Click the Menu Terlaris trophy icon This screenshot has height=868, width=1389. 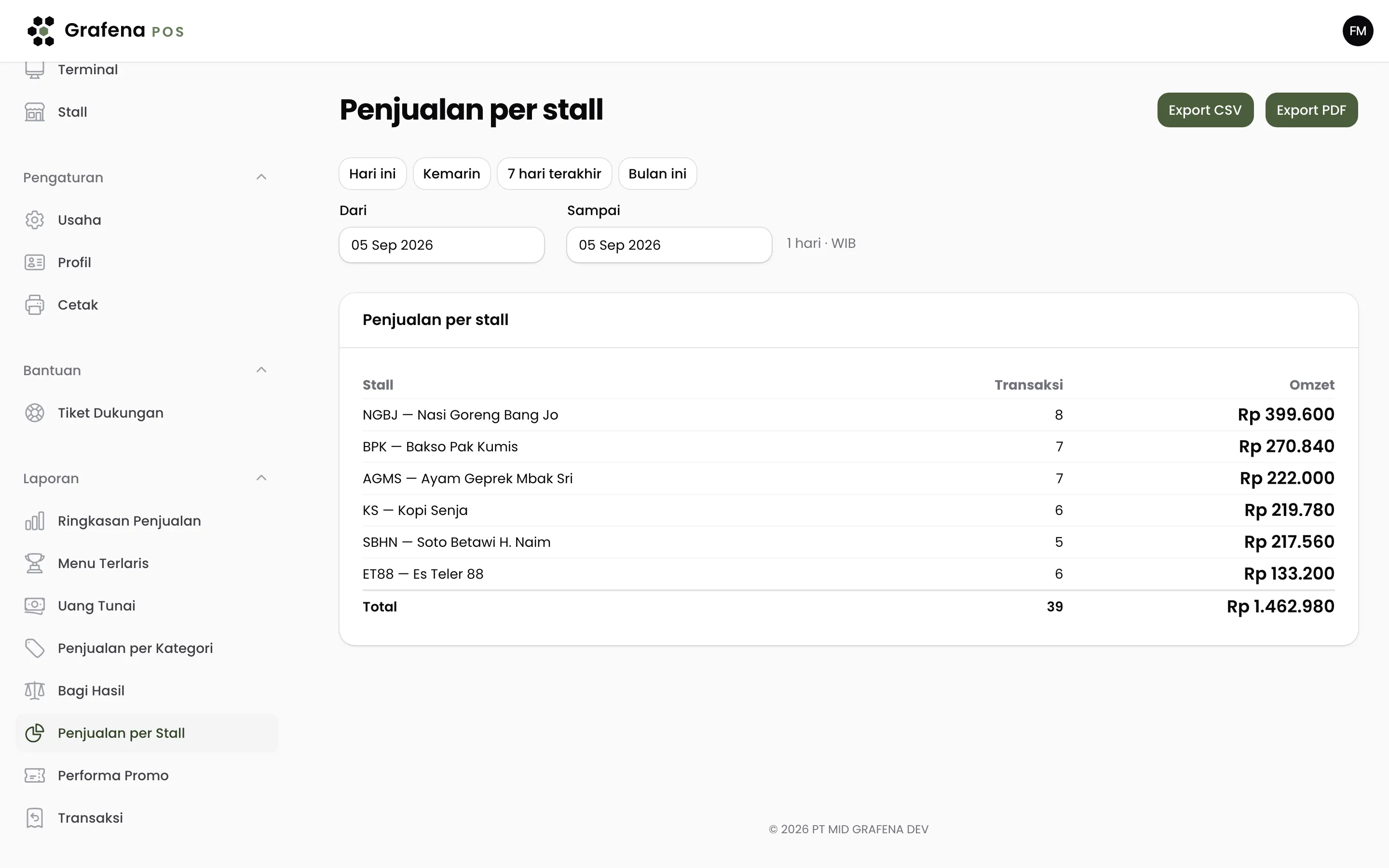coord(34,563)
